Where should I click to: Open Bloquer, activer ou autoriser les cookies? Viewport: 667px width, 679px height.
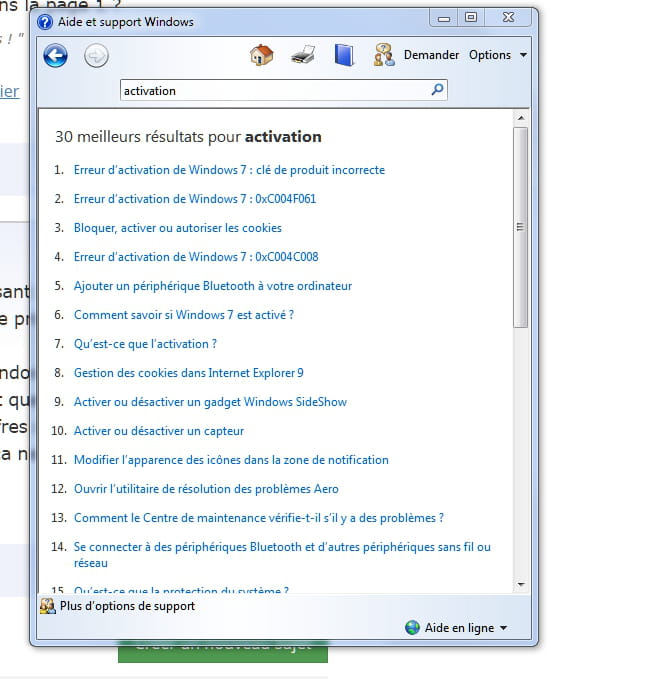point(178,228)
